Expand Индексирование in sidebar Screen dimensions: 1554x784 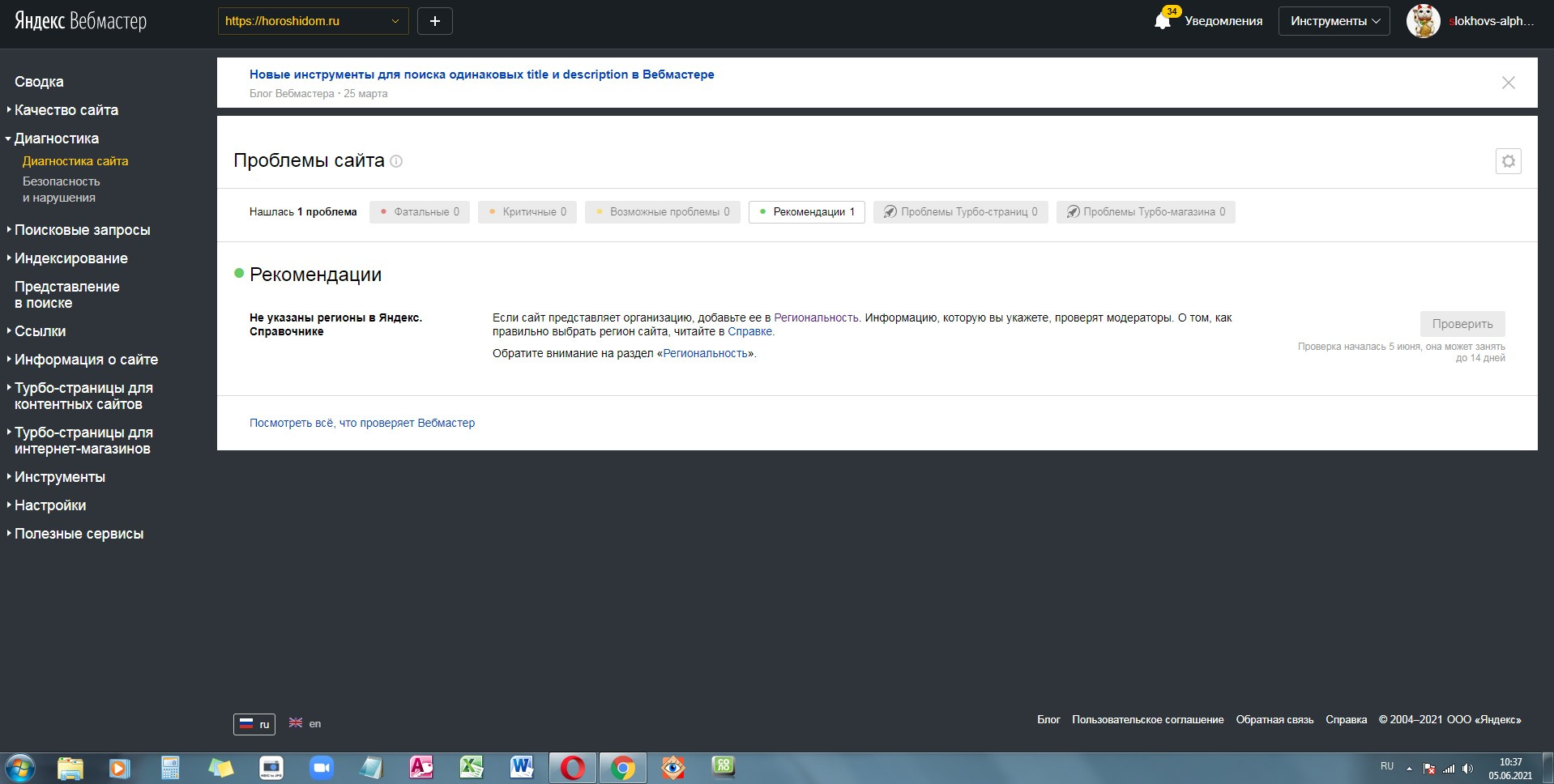click(71, 258)
